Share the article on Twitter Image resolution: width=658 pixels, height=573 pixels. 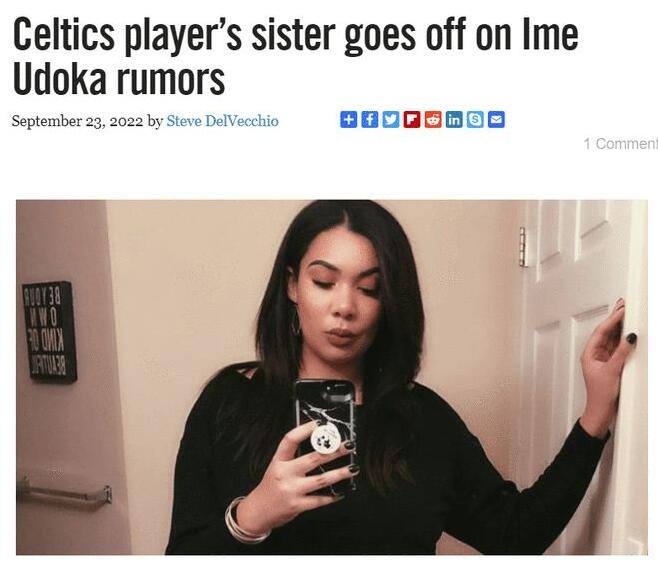391,120
